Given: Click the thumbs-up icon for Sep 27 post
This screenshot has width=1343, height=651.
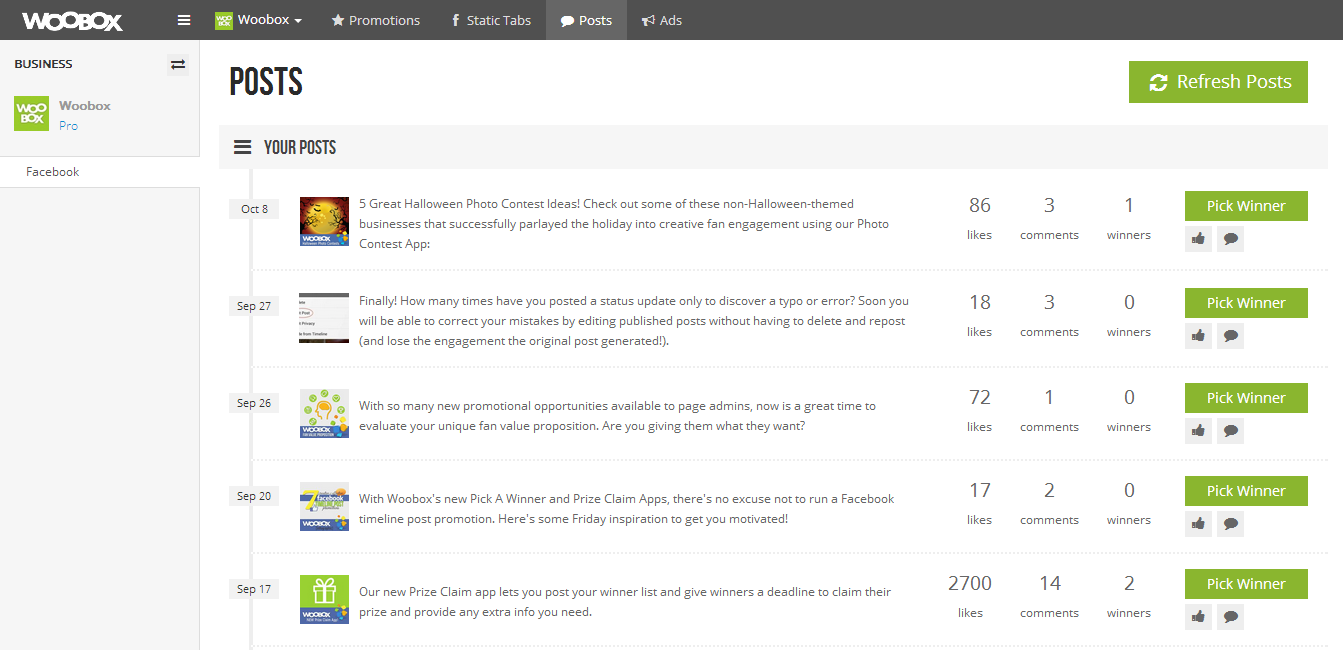Looking at the screenshot, I should [1198, 335].
